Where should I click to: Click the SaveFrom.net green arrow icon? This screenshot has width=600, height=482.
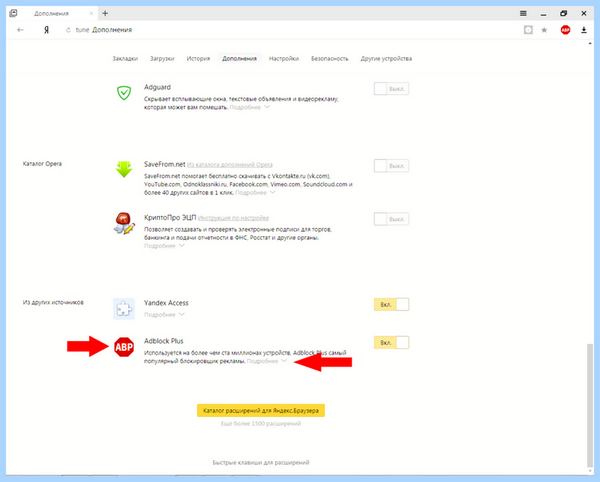tap(124, 169)
